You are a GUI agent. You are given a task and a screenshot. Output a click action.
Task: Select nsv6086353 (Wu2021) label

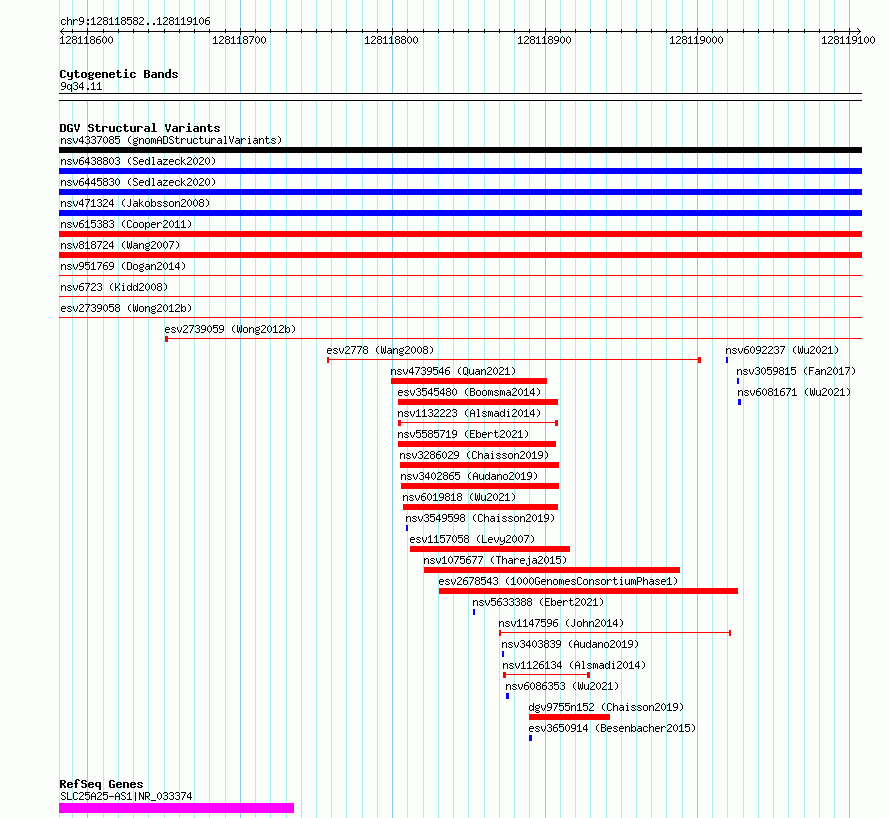click(x=562, y=686)
